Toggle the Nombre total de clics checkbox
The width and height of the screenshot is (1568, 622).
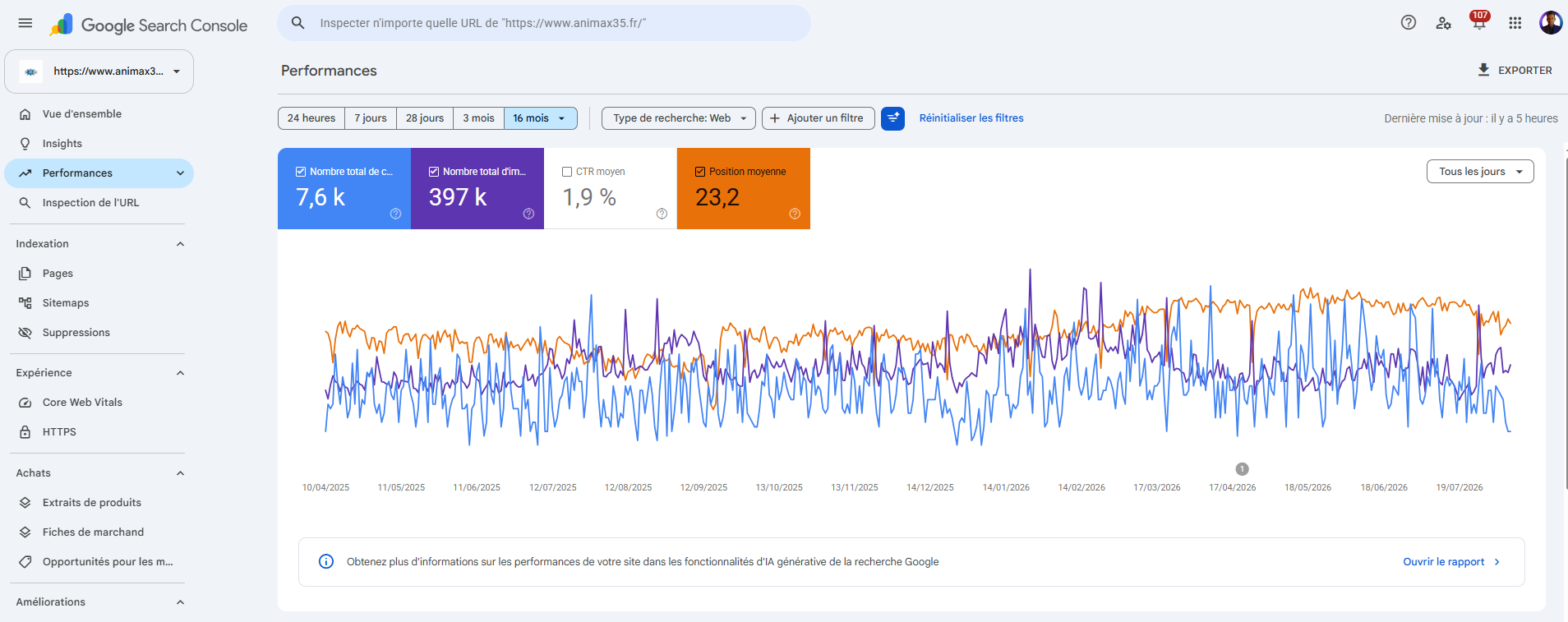pyautogui.click(x=301, y=172)
